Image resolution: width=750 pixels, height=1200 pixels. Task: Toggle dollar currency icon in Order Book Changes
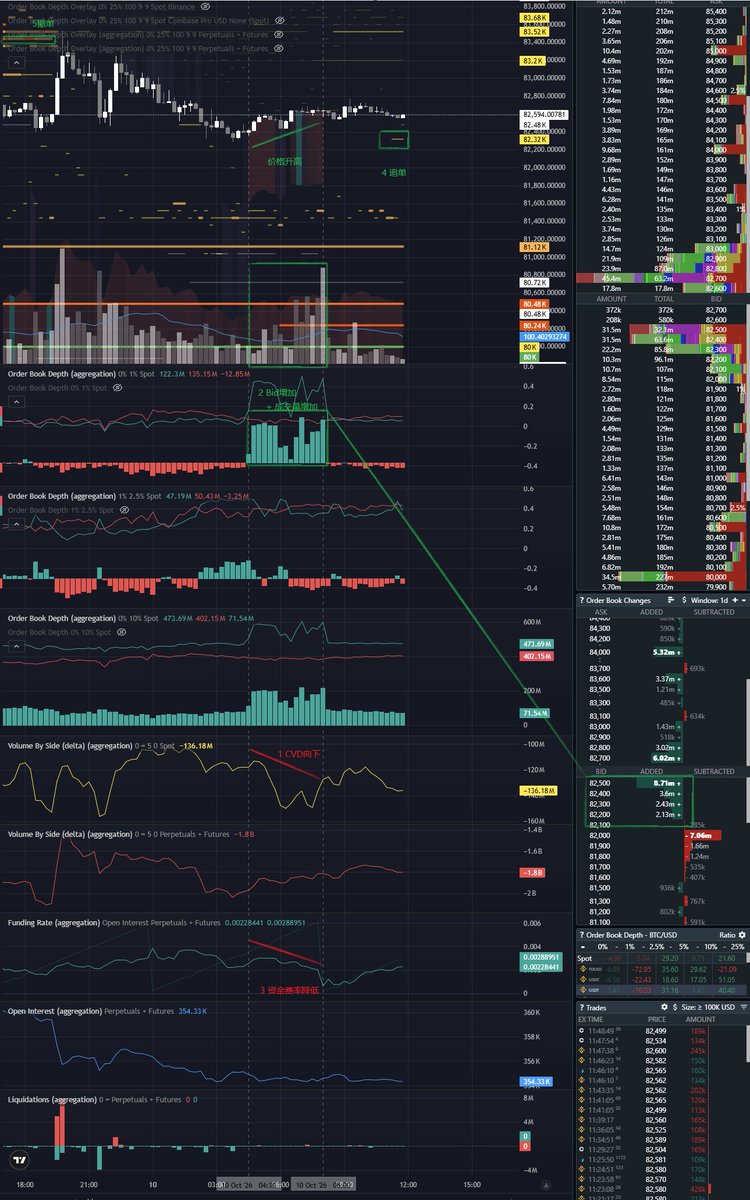pos(683,600)
